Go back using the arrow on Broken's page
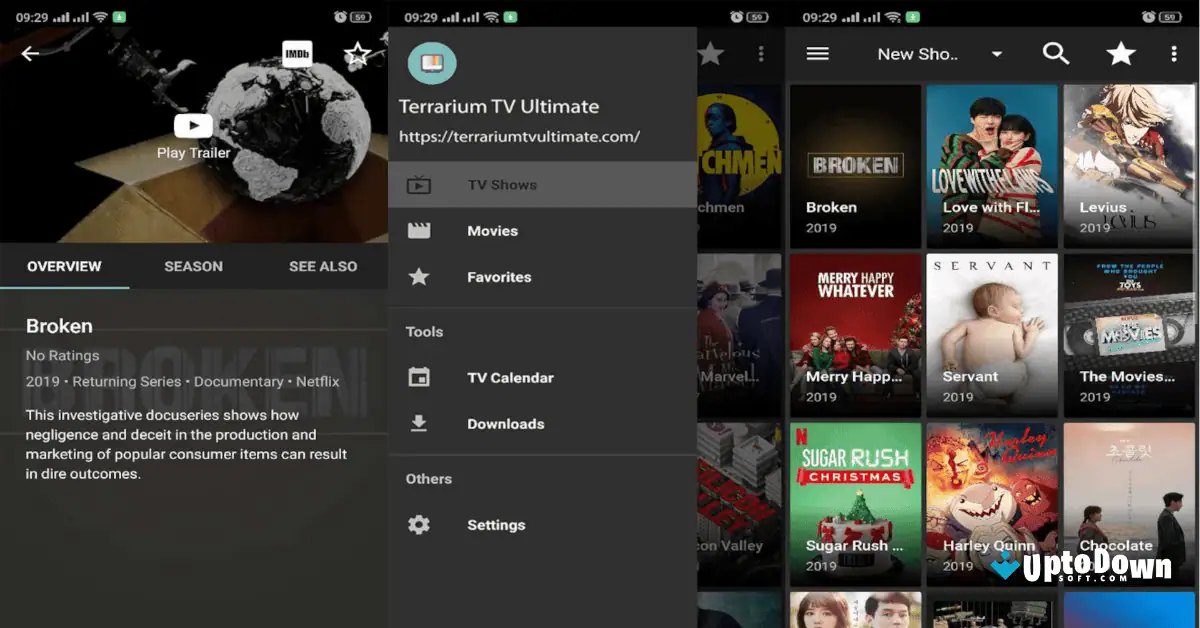 [x=30, y=53]
